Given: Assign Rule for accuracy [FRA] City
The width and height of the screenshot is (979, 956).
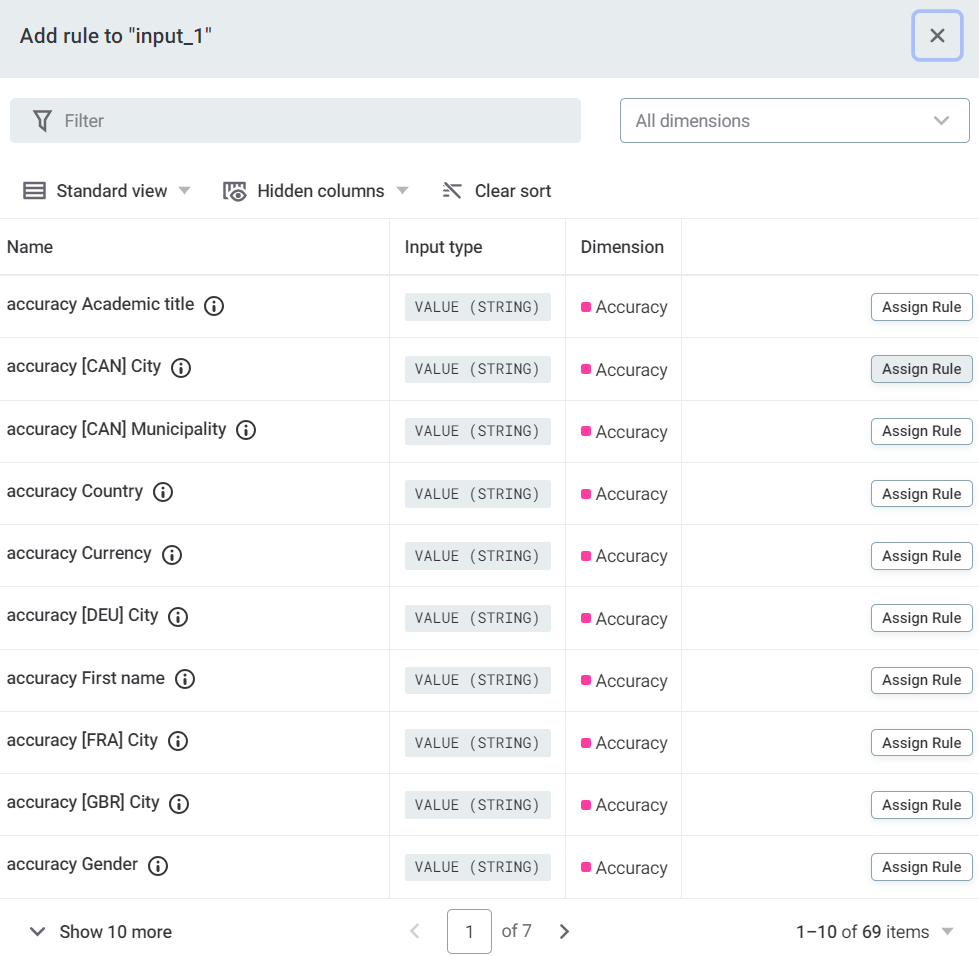Looking at the screenshot, I should (921, 742).
